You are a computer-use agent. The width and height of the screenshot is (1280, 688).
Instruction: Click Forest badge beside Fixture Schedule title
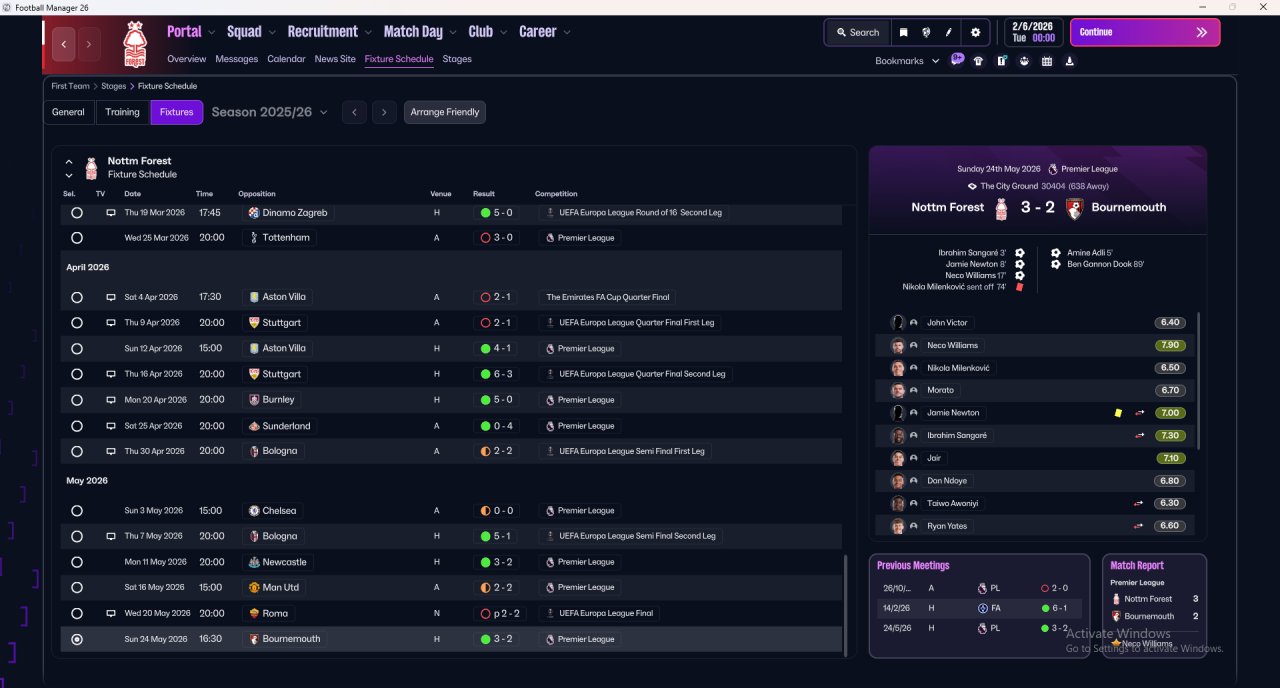(91, 168)
